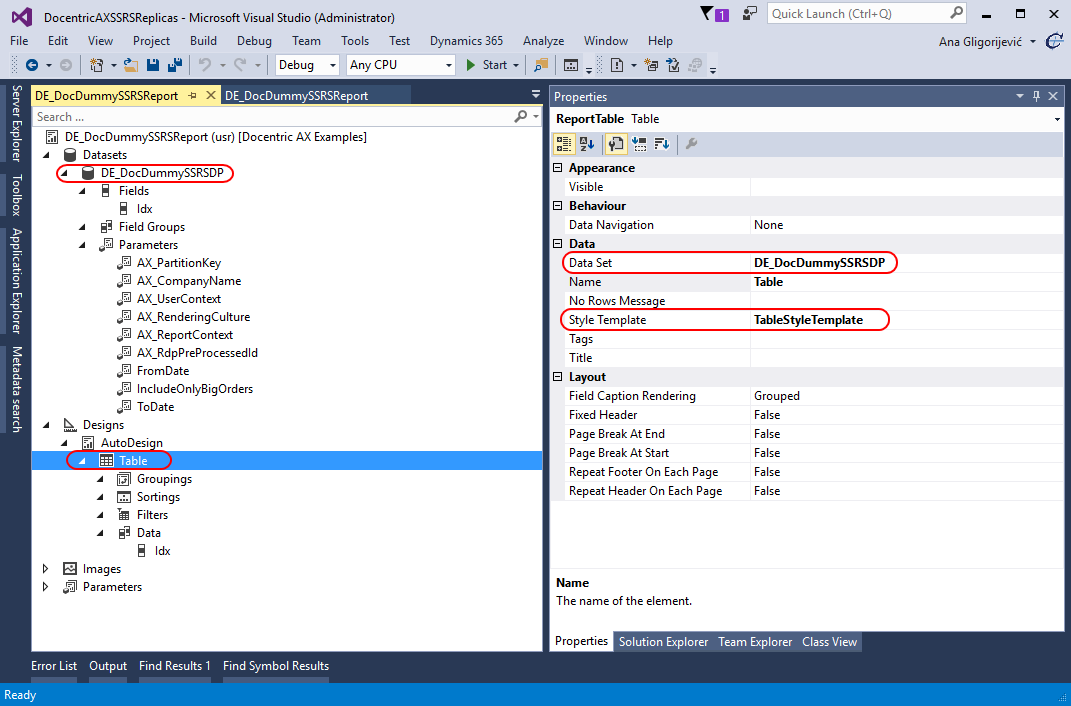
Task: Open the Build menu
Action: [204, 41]
